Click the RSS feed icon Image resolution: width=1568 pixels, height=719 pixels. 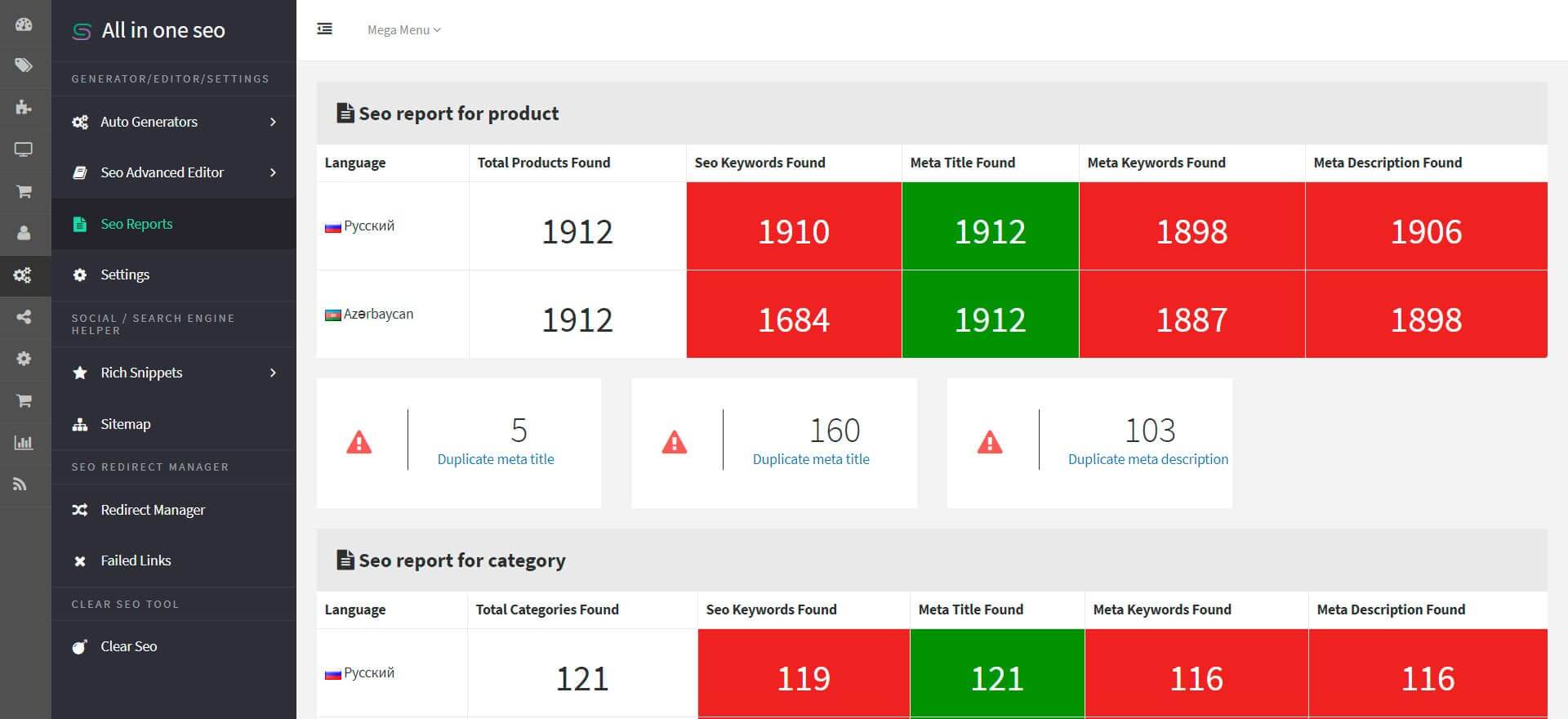(x=20, y=485)
